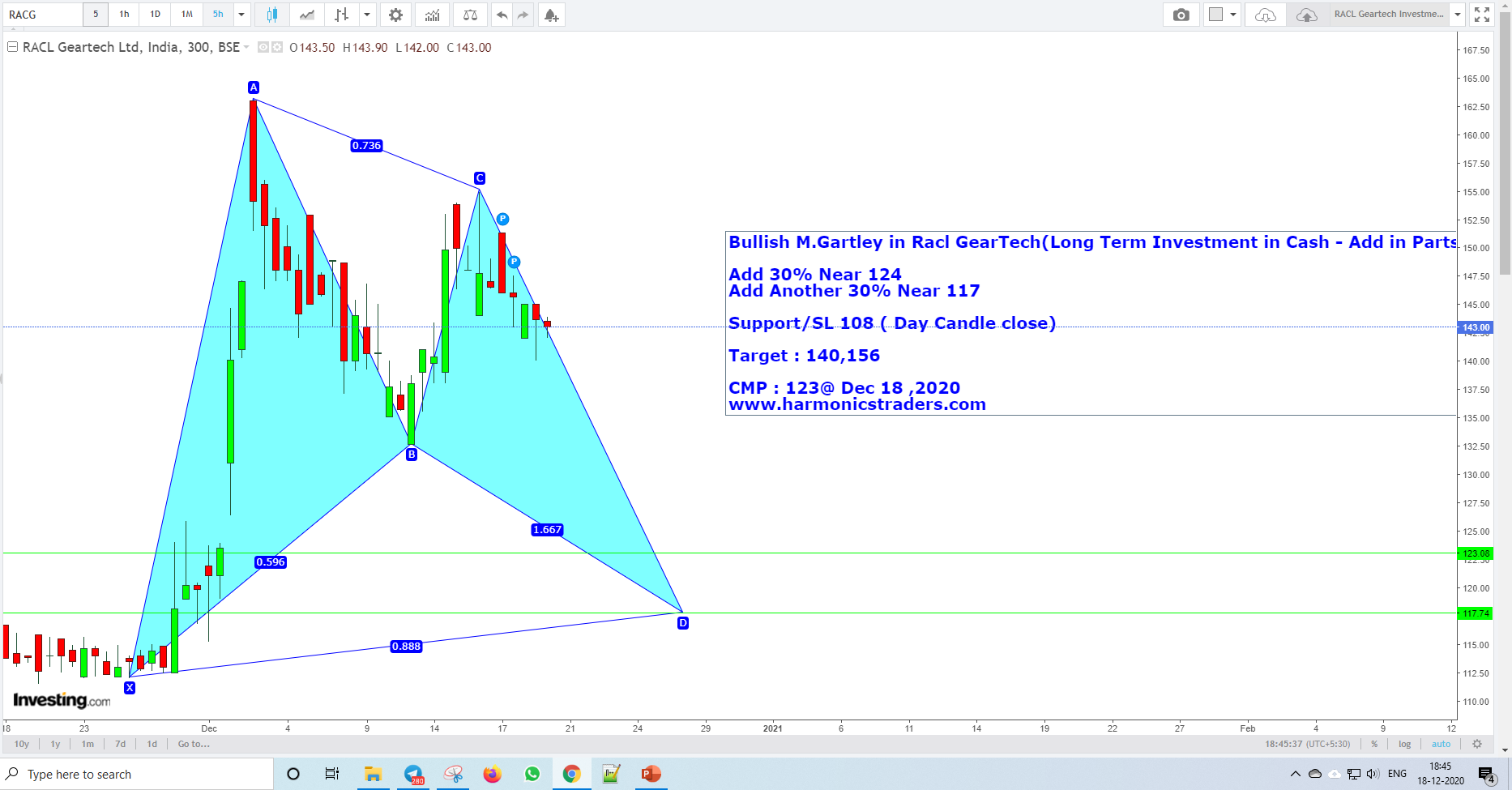Open indicators menu icon
Screen dimensions: 1512x790
pos(433,15)
